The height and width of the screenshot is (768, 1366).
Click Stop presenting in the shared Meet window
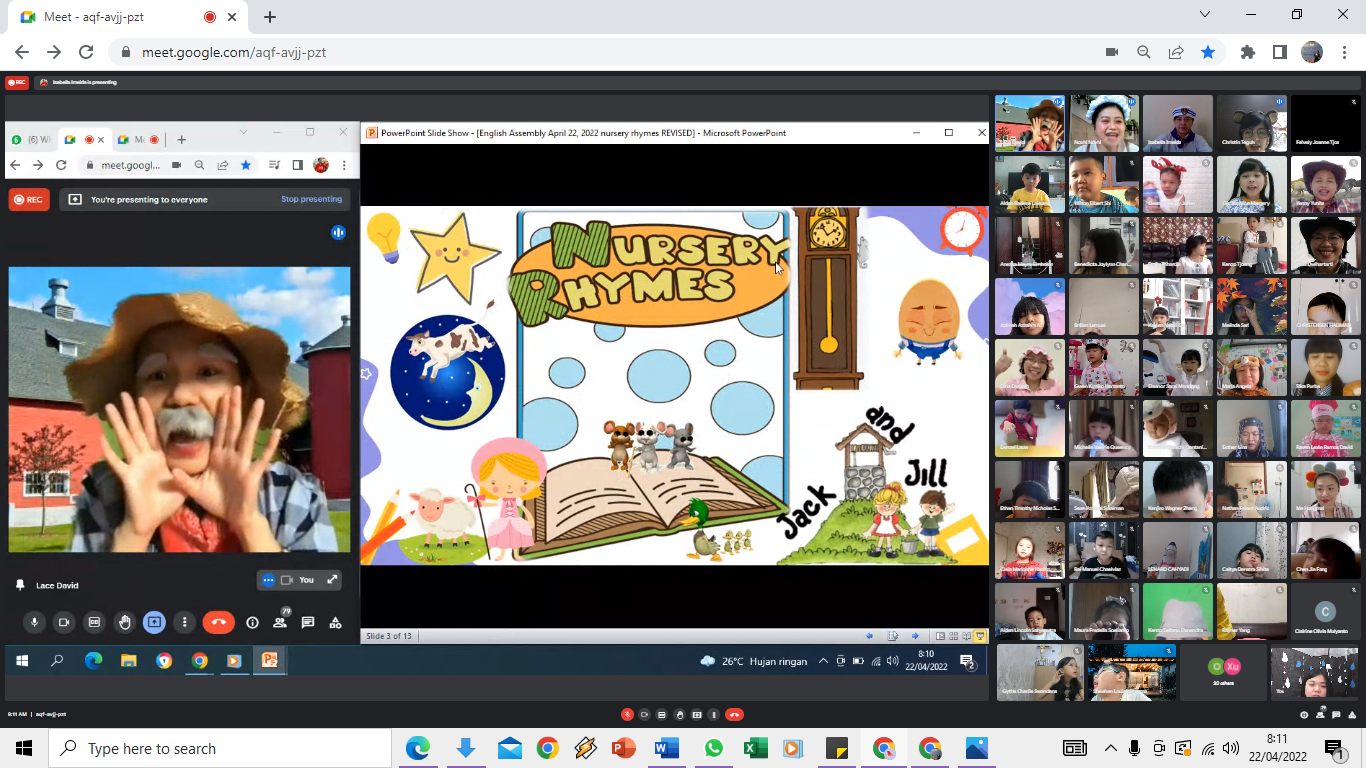point(311,199)
